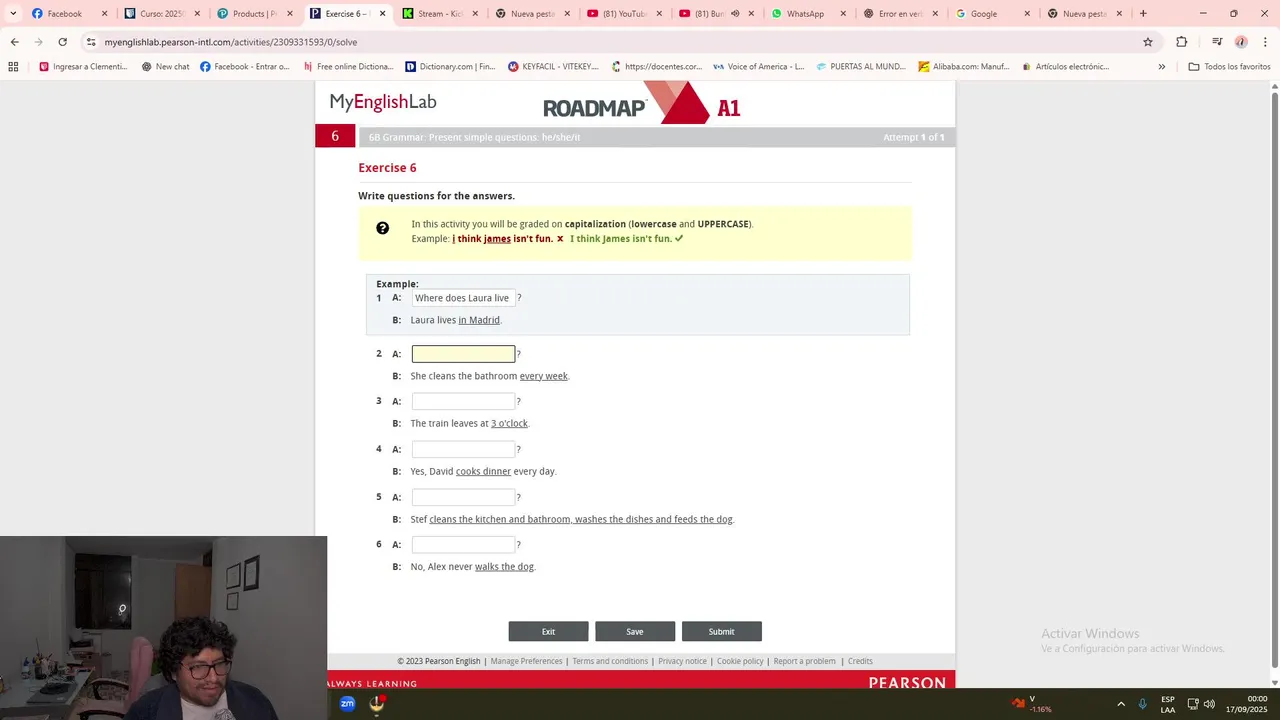Open Manage Preferences link
This screenshot has width=1280, height=720.
click(x=526, y=661)
